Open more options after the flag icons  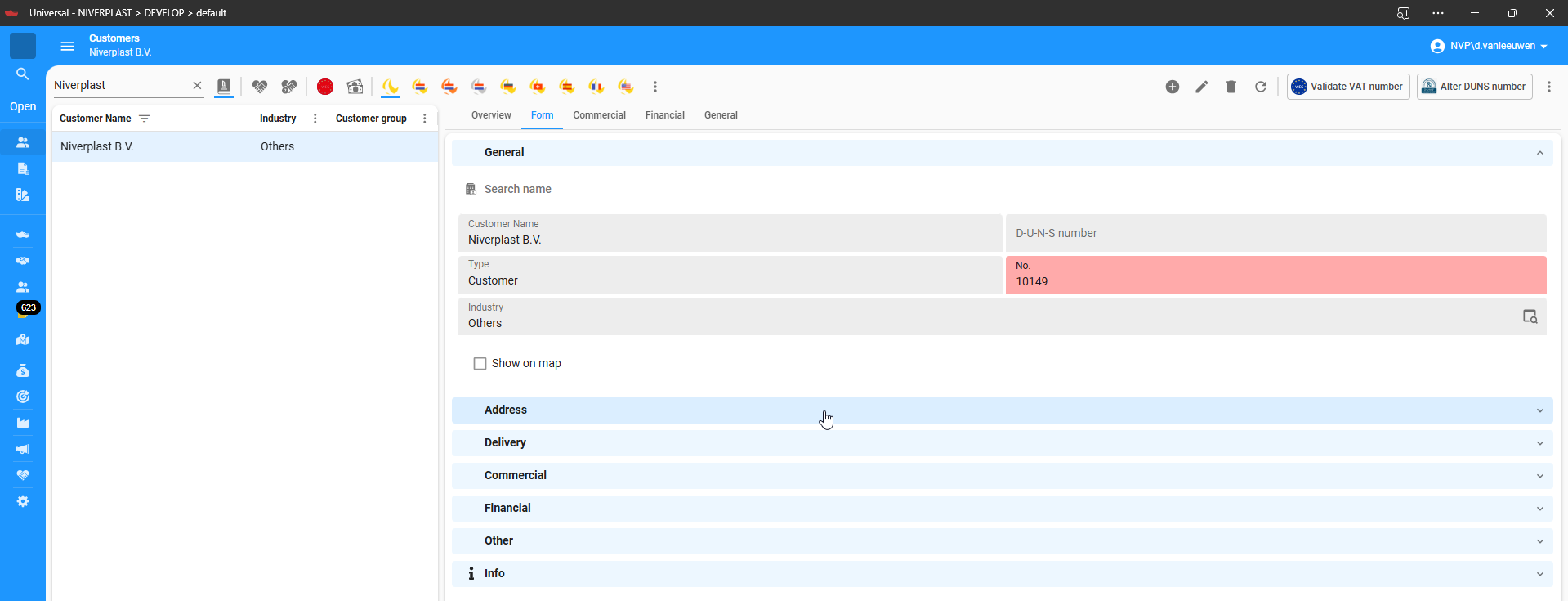[655, 87]
